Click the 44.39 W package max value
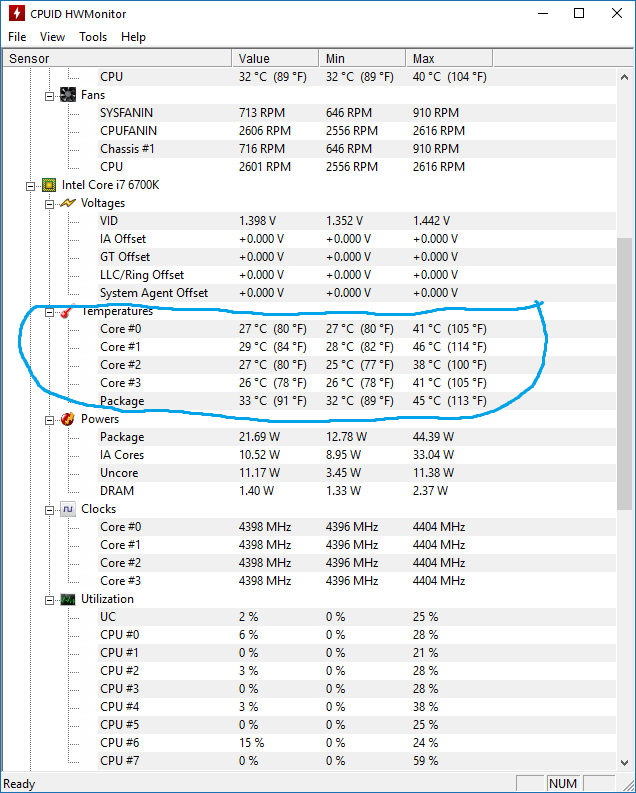Viewport: 636px width, 793px height. 433,437
